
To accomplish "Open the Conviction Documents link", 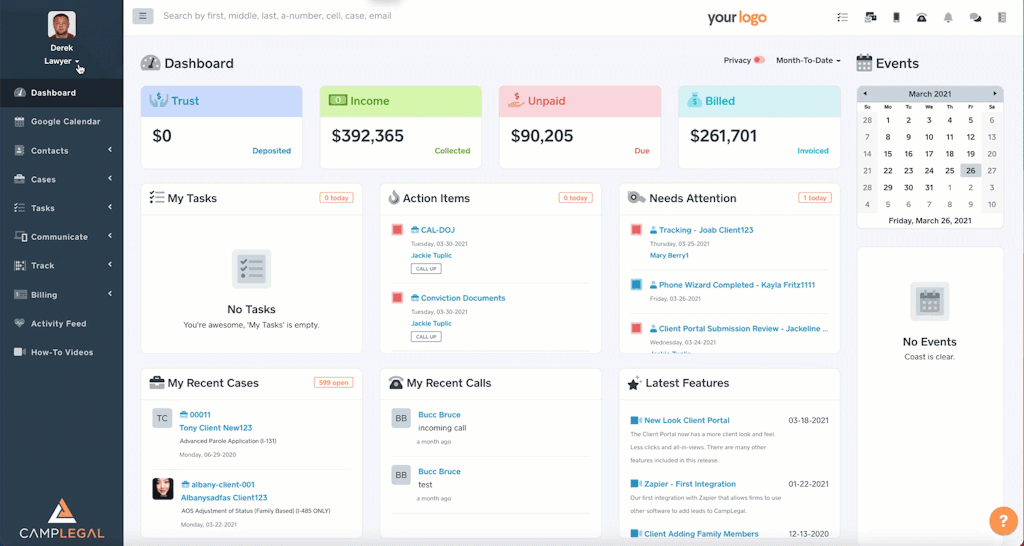I will tap(463, 298).
